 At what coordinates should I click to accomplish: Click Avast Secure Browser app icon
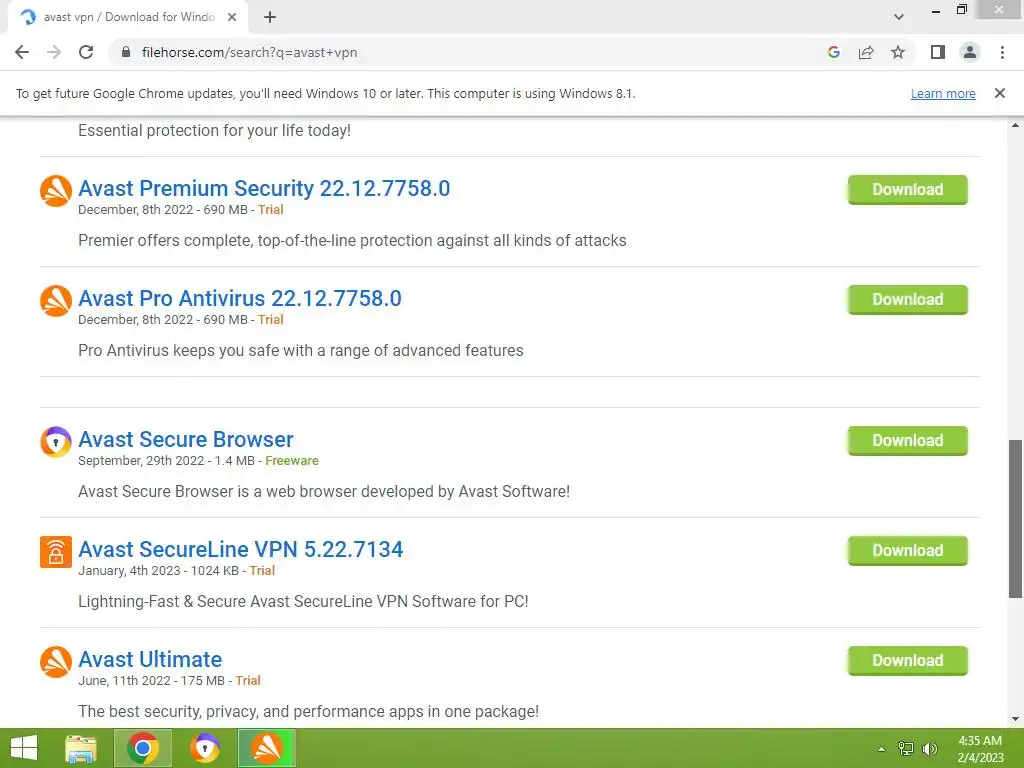tap(56, 441)
